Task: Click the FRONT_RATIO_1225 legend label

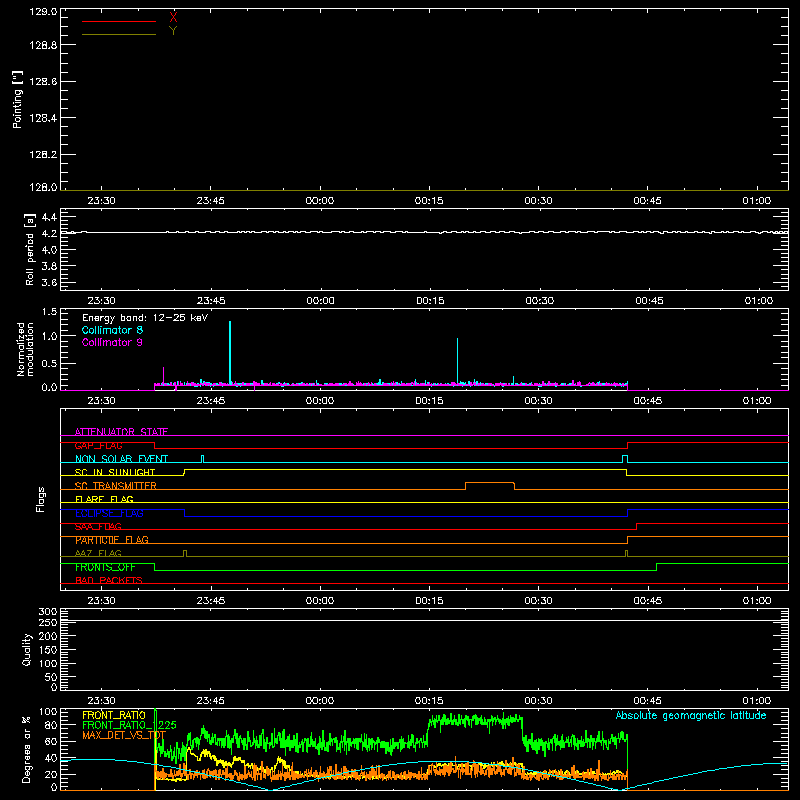Action: click(x=129, y=725)
